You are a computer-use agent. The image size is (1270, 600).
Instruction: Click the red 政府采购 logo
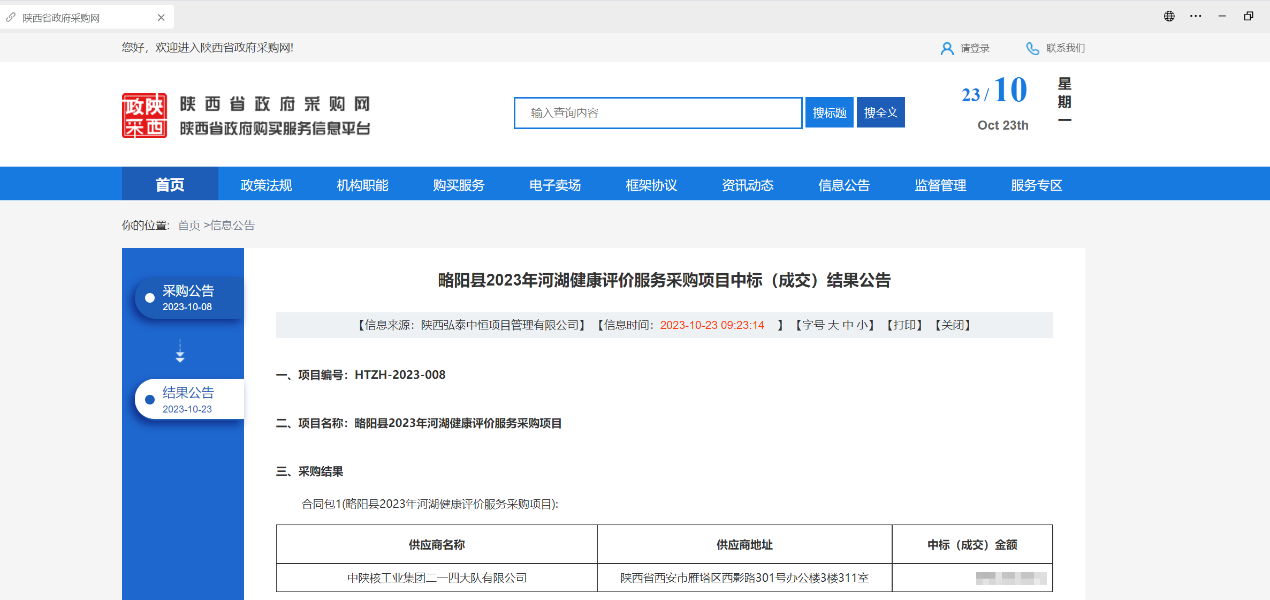tap(144, 115)
